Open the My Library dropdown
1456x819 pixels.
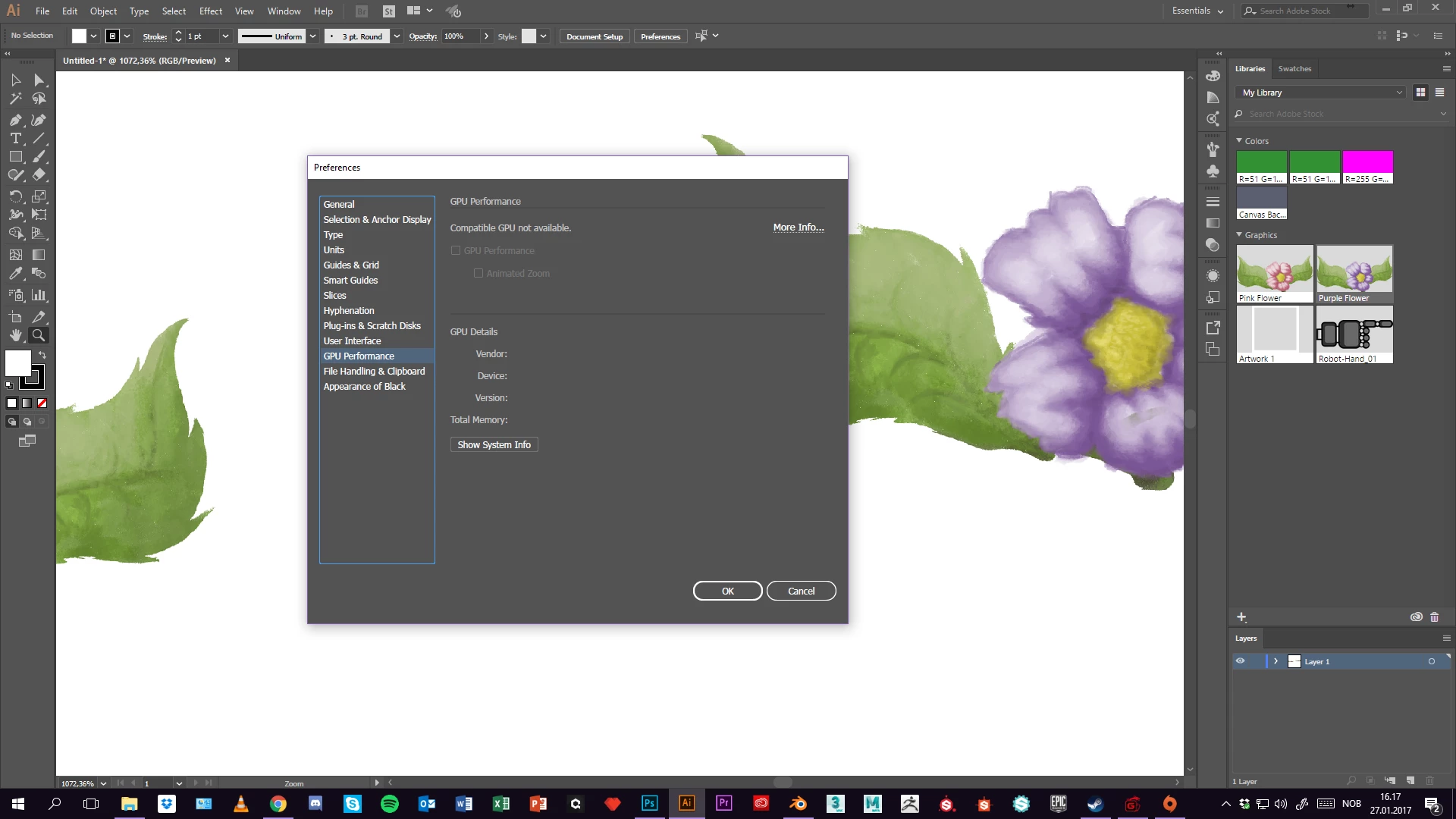tap(1321, 93)
